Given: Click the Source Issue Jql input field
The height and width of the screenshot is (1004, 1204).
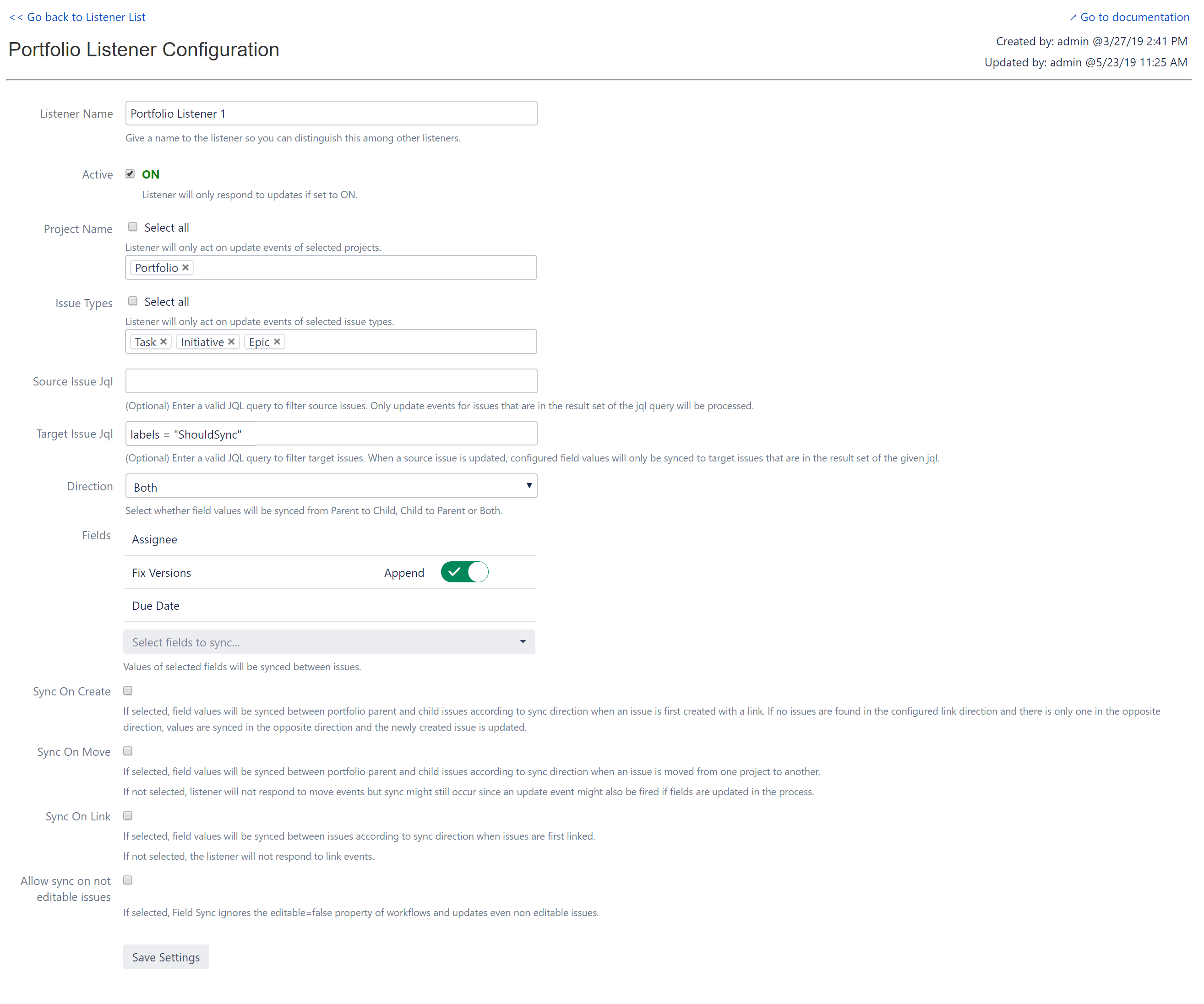Looking at the screenshot, I should (331, 380).
